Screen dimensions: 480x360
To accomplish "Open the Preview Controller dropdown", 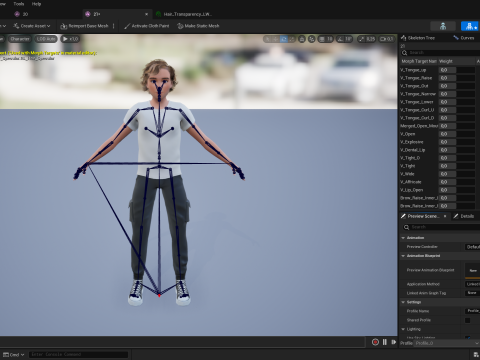I will pyautogui.click(x=473, y=247).
